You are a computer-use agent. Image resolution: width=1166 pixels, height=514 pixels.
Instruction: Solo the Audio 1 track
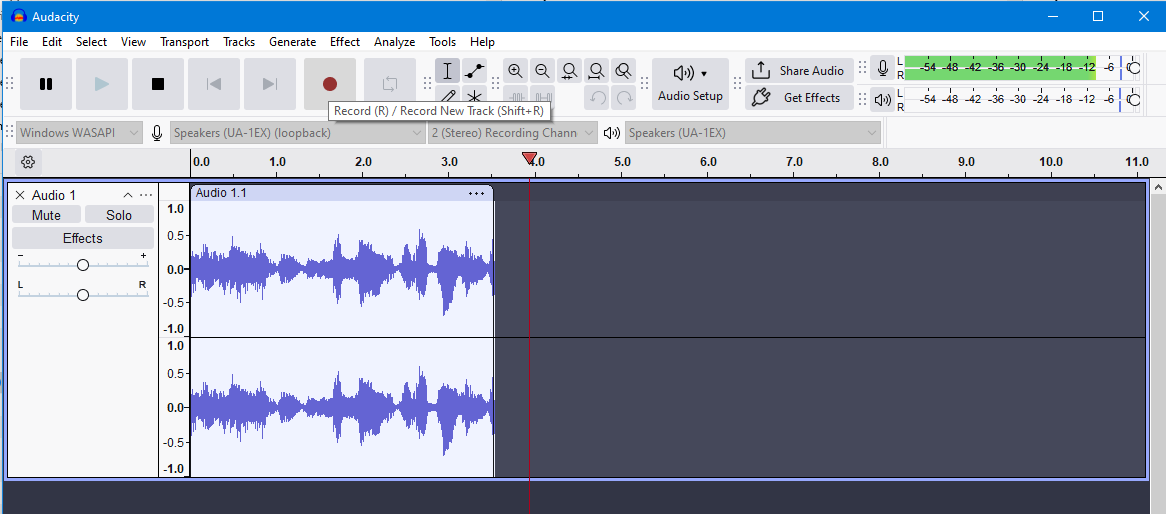(x=119, y=215)
